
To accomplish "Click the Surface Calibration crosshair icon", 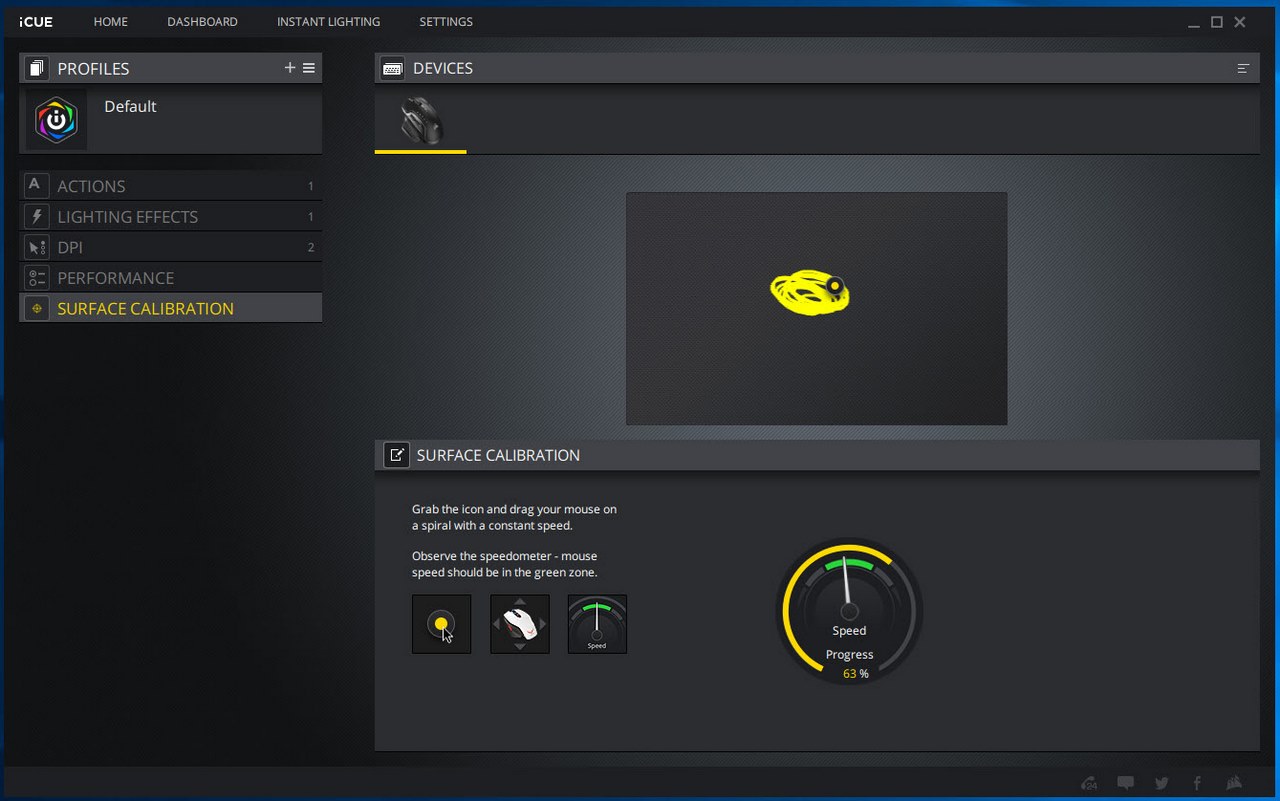I will pyautogui.click(x=36, y=308).
